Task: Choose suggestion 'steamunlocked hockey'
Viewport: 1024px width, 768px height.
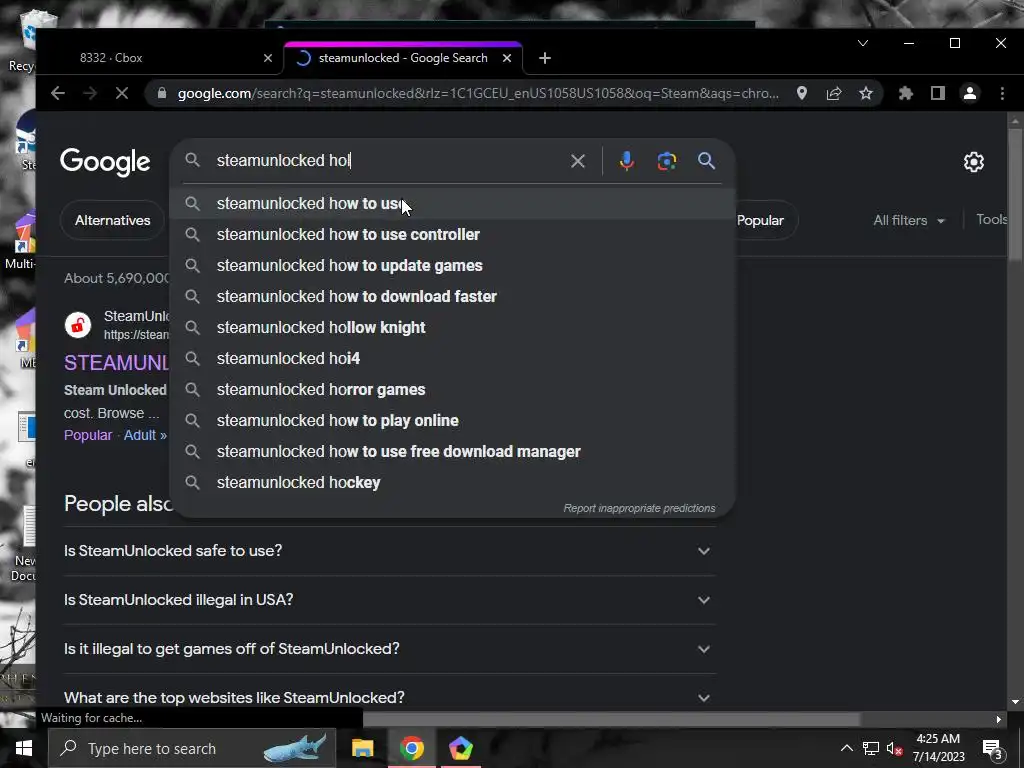Action: (x=452, y=483)
